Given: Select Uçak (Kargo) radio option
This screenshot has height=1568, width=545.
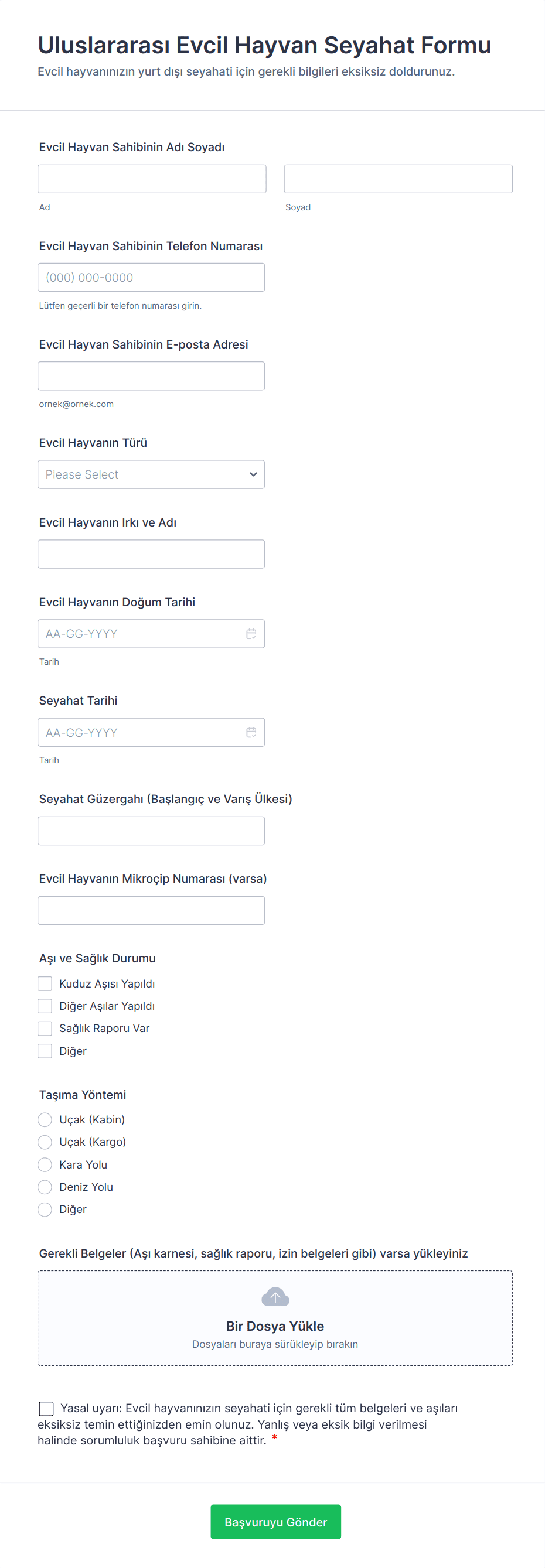Looking at the screenshot, I should 45,1142.
